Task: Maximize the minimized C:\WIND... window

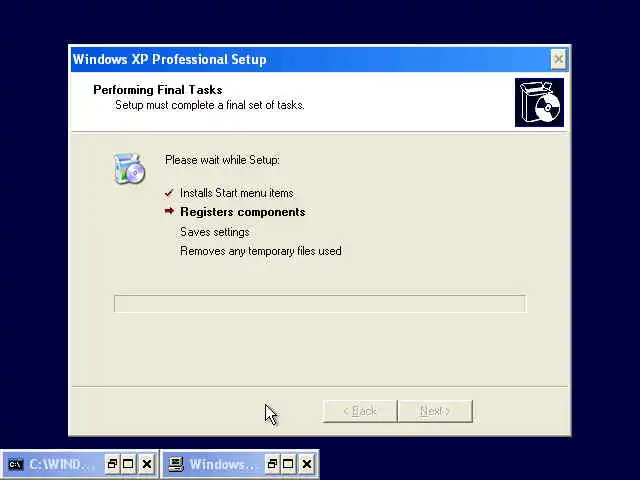Action: pos(128,464)
